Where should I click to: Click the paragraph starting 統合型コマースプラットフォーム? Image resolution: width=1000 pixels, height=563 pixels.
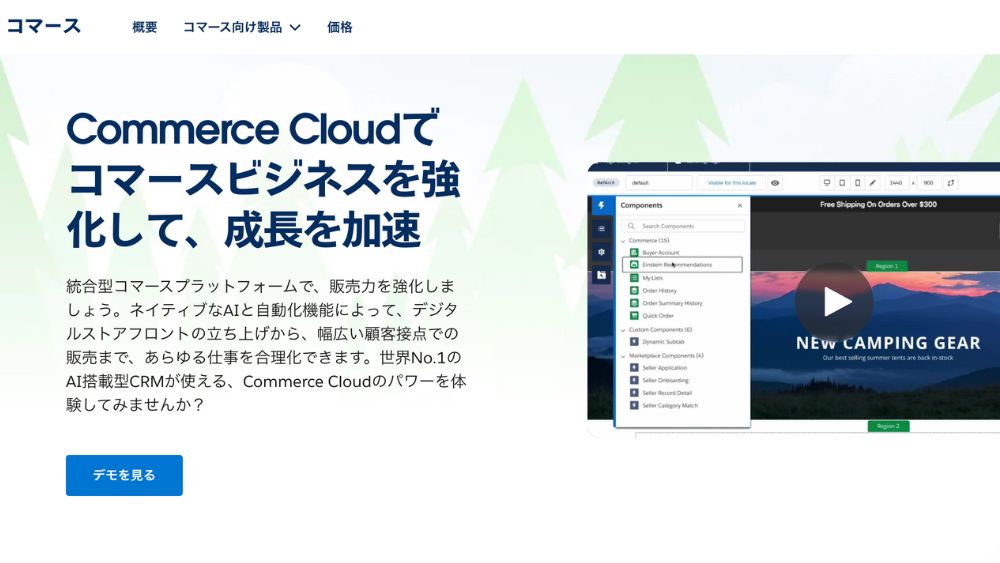click(266, 345)
